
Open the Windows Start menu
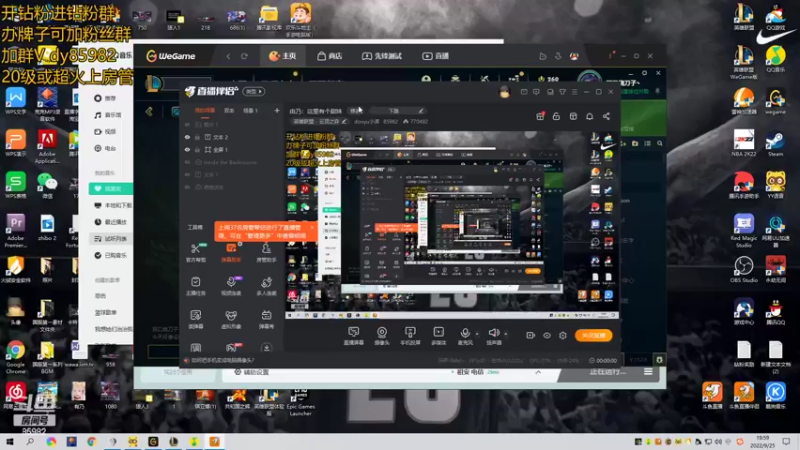(10, 442)
